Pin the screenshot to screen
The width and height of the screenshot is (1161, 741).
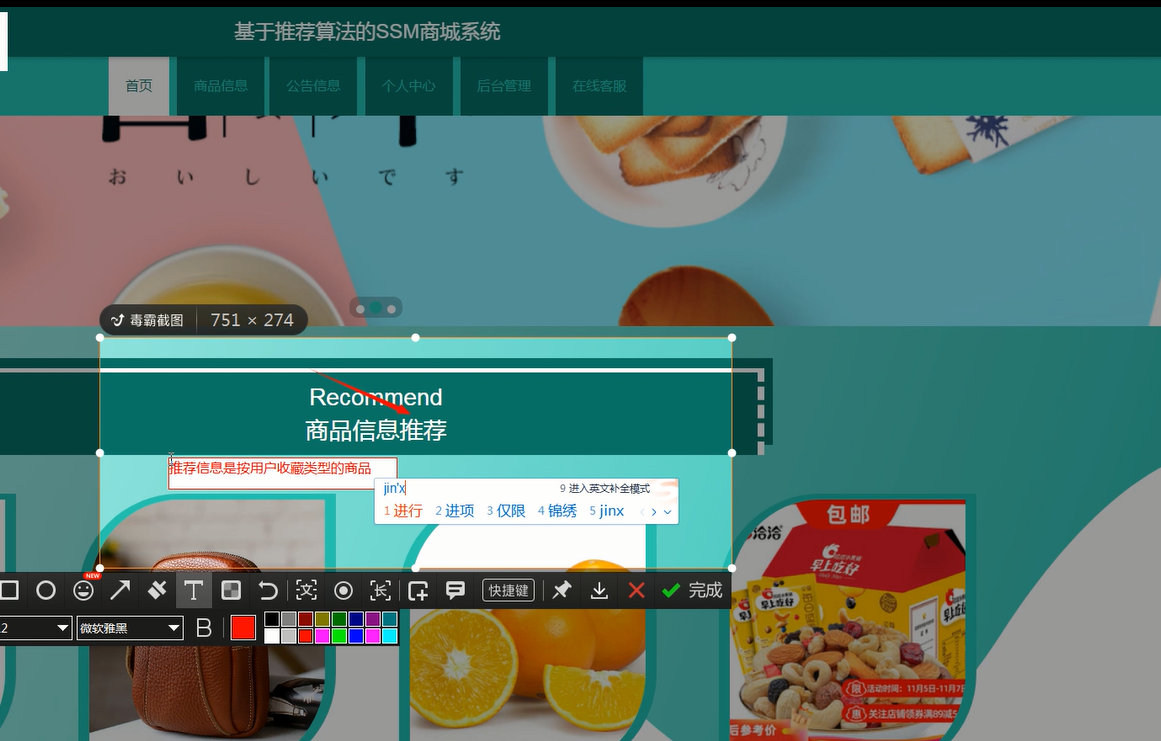[x=562, y=590]
